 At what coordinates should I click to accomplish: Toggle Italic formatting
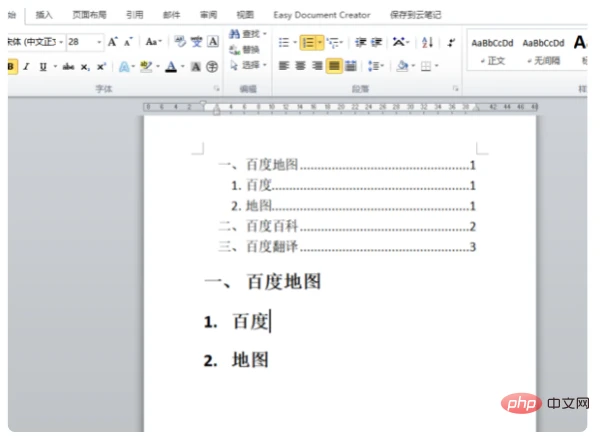[26, 67]
